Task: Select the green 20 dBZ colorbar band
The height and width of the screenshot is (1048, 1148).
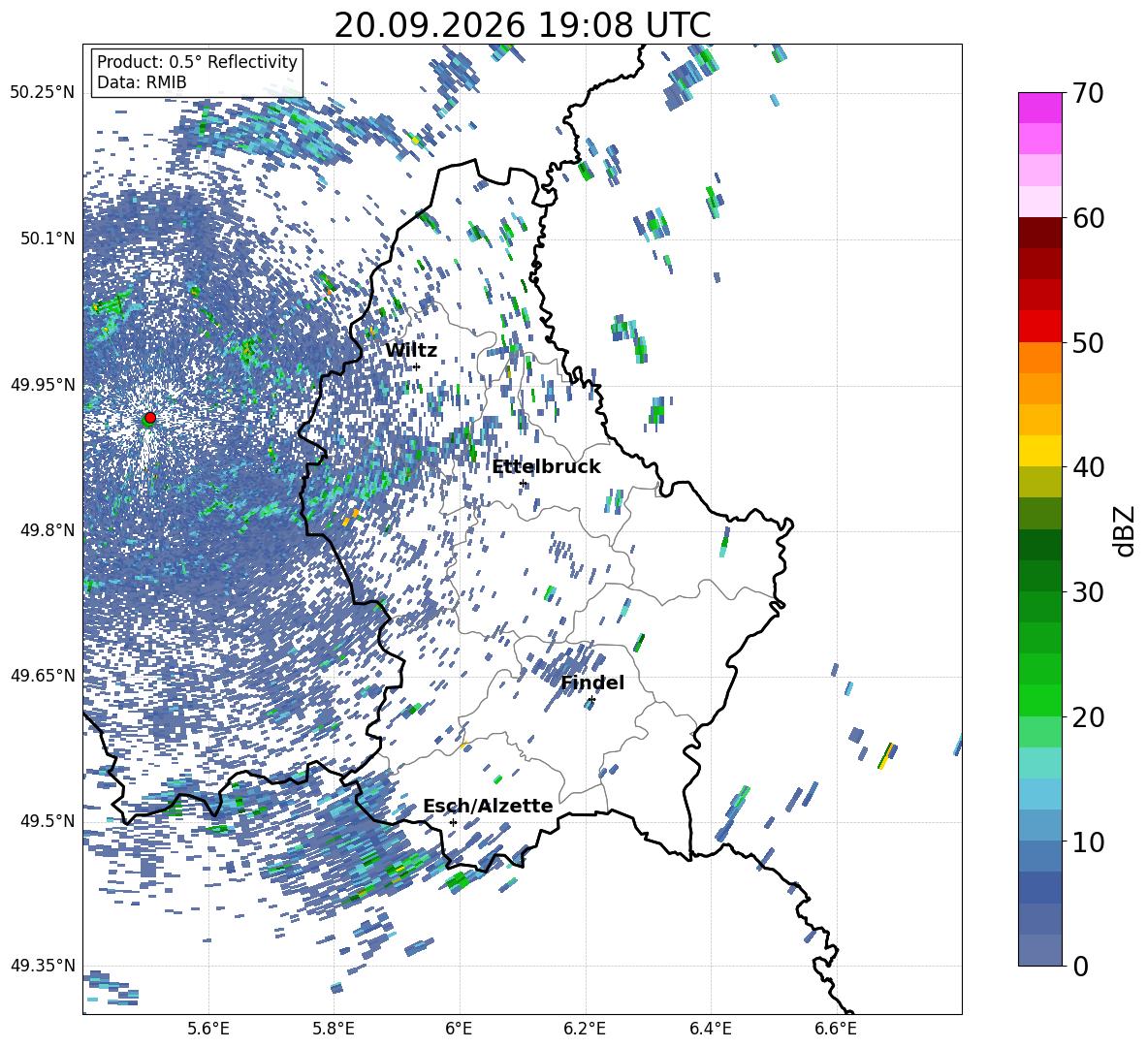Action: pyautogui.click(x=1039, y=700)
